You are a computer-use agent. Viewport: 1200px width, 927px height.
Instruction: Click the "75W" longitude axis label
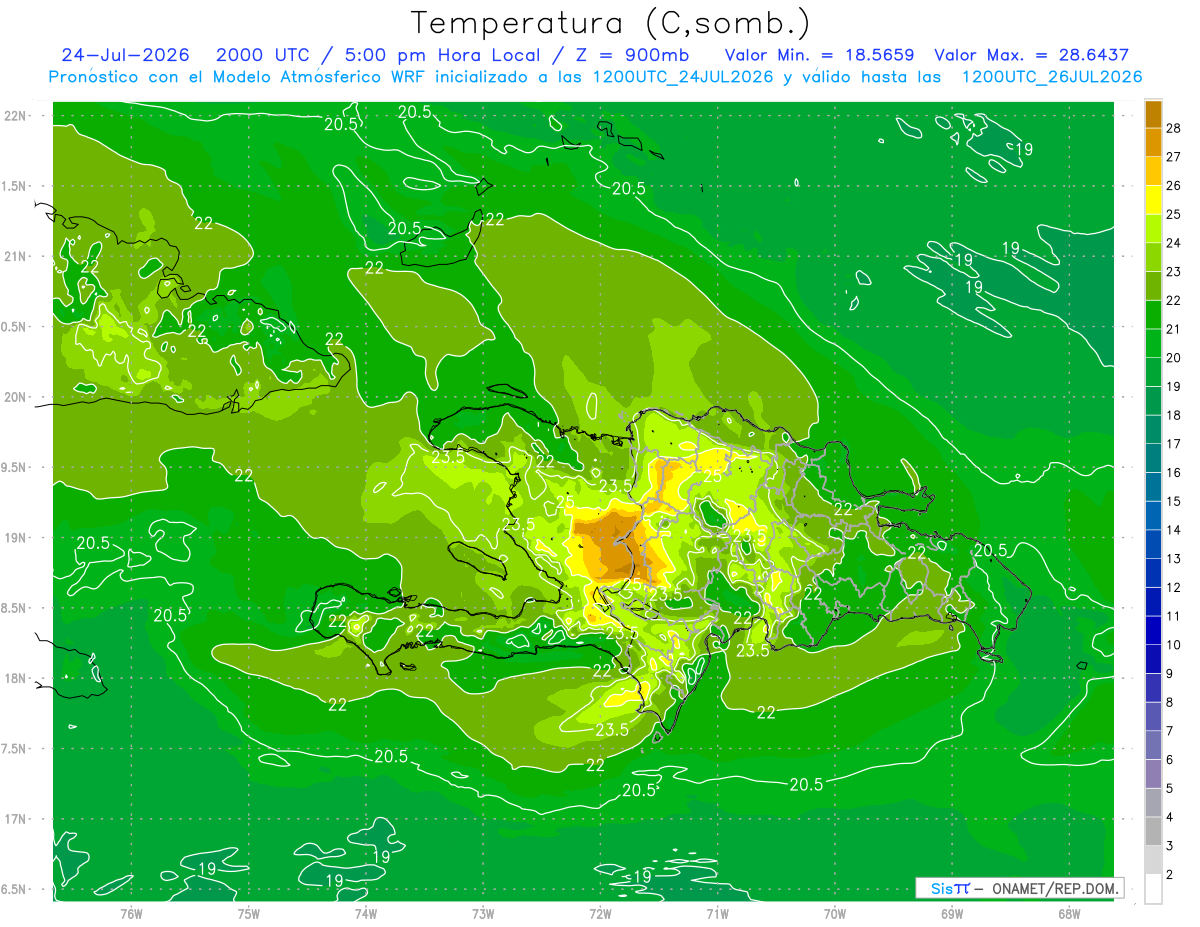tap(248, 913)
